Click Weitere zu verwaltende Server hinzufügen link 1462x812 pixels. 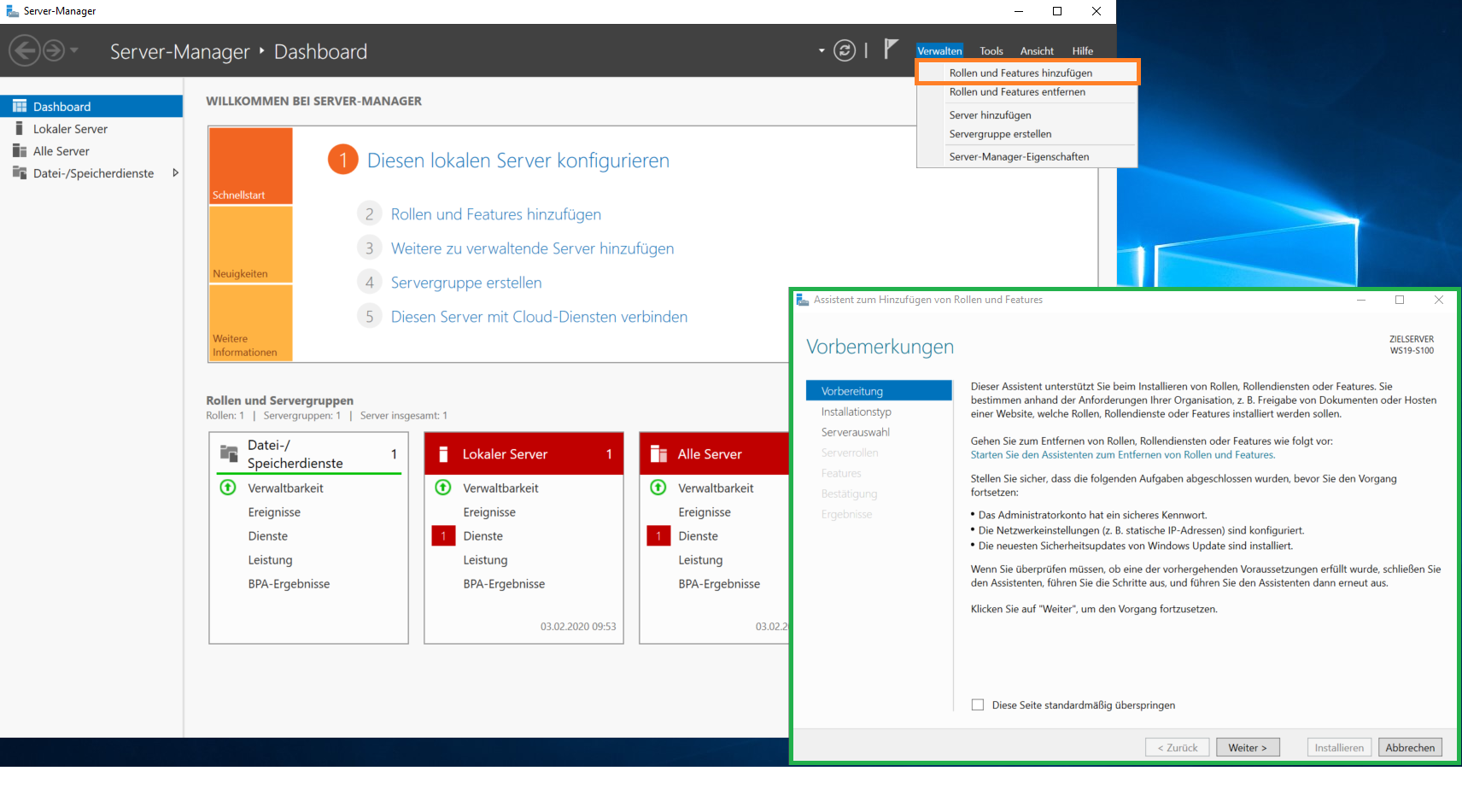(532, 248)
